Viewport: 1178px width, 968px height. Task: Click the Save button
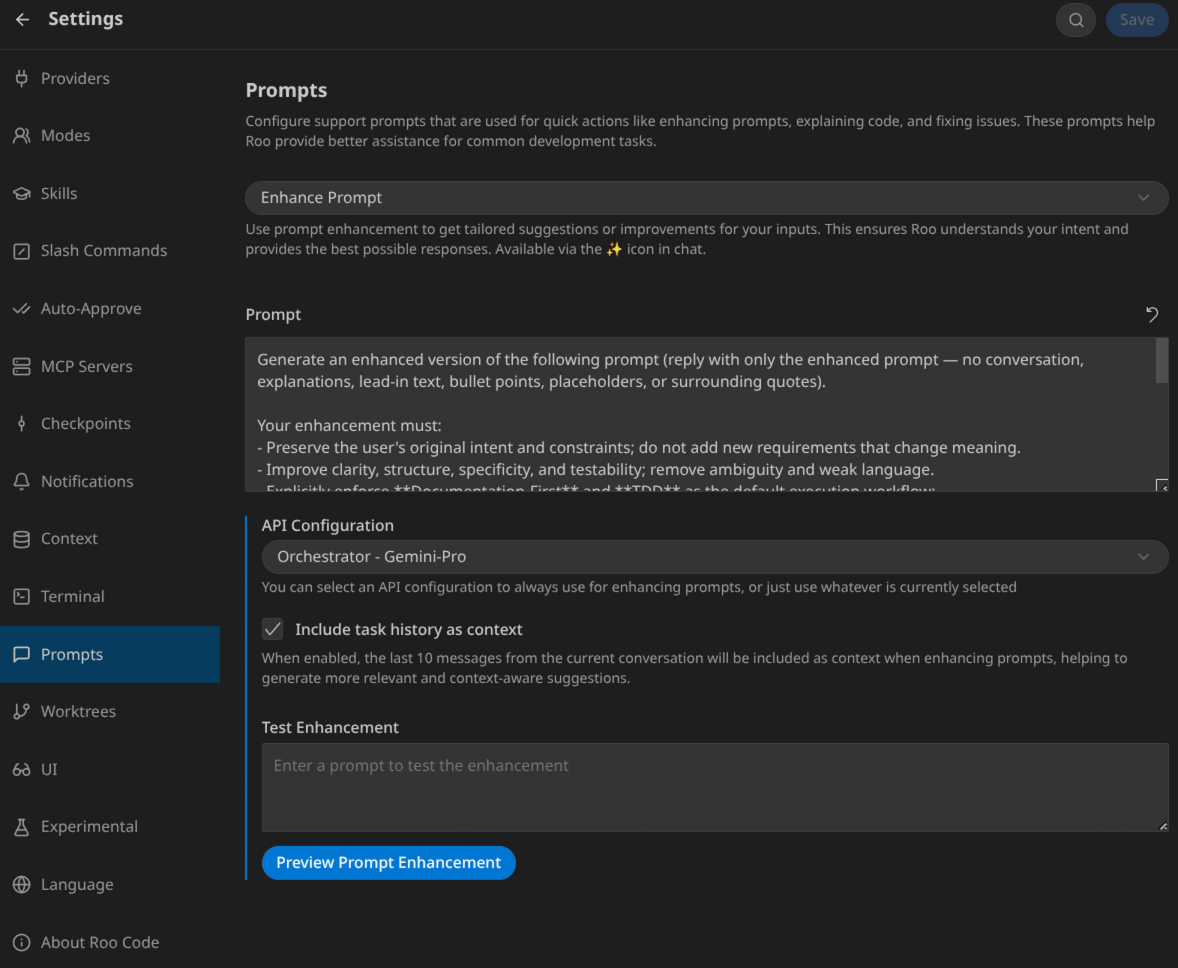1136,20
